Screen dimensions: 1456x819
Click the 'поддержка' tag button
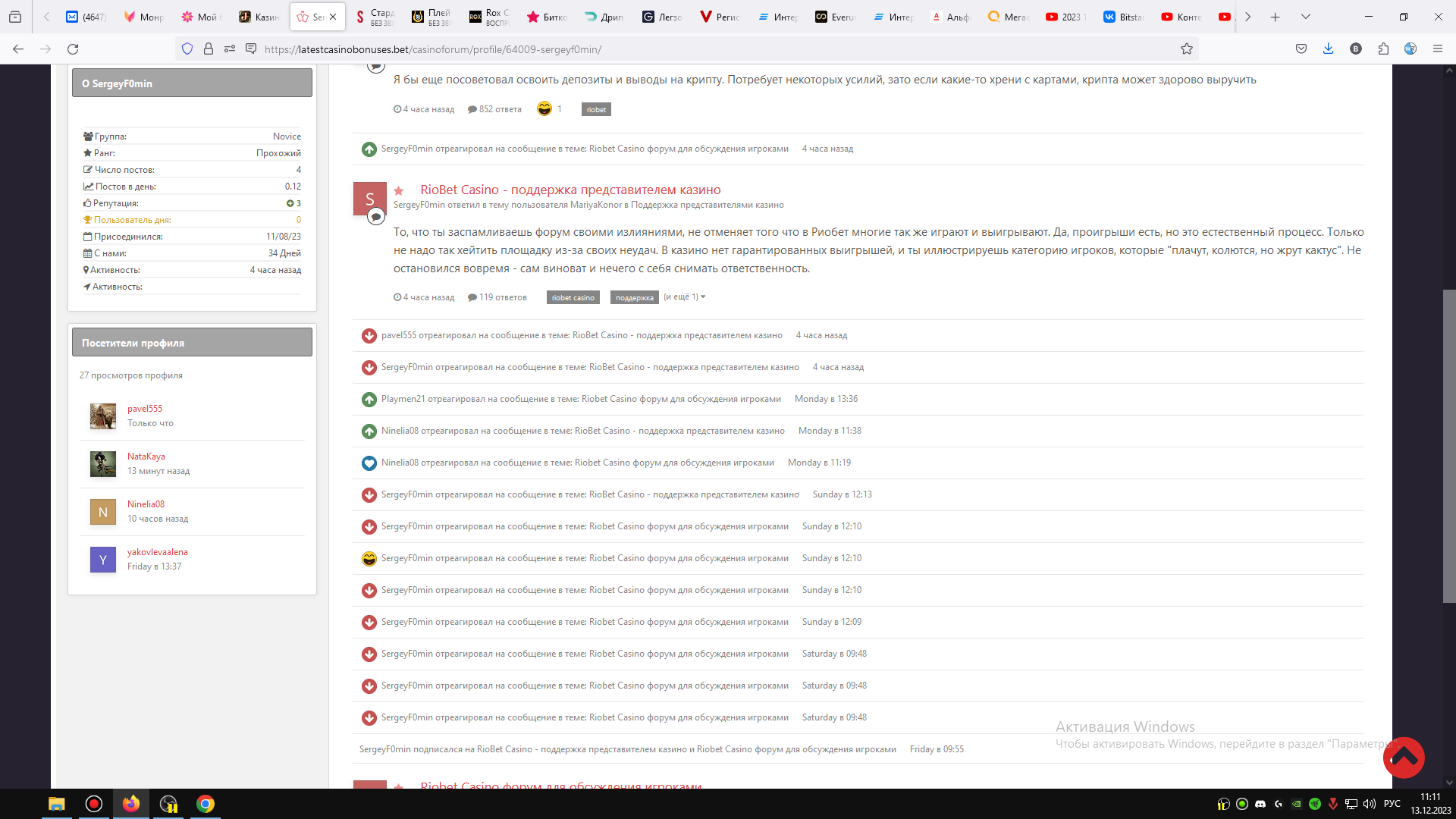pos(634,298)
